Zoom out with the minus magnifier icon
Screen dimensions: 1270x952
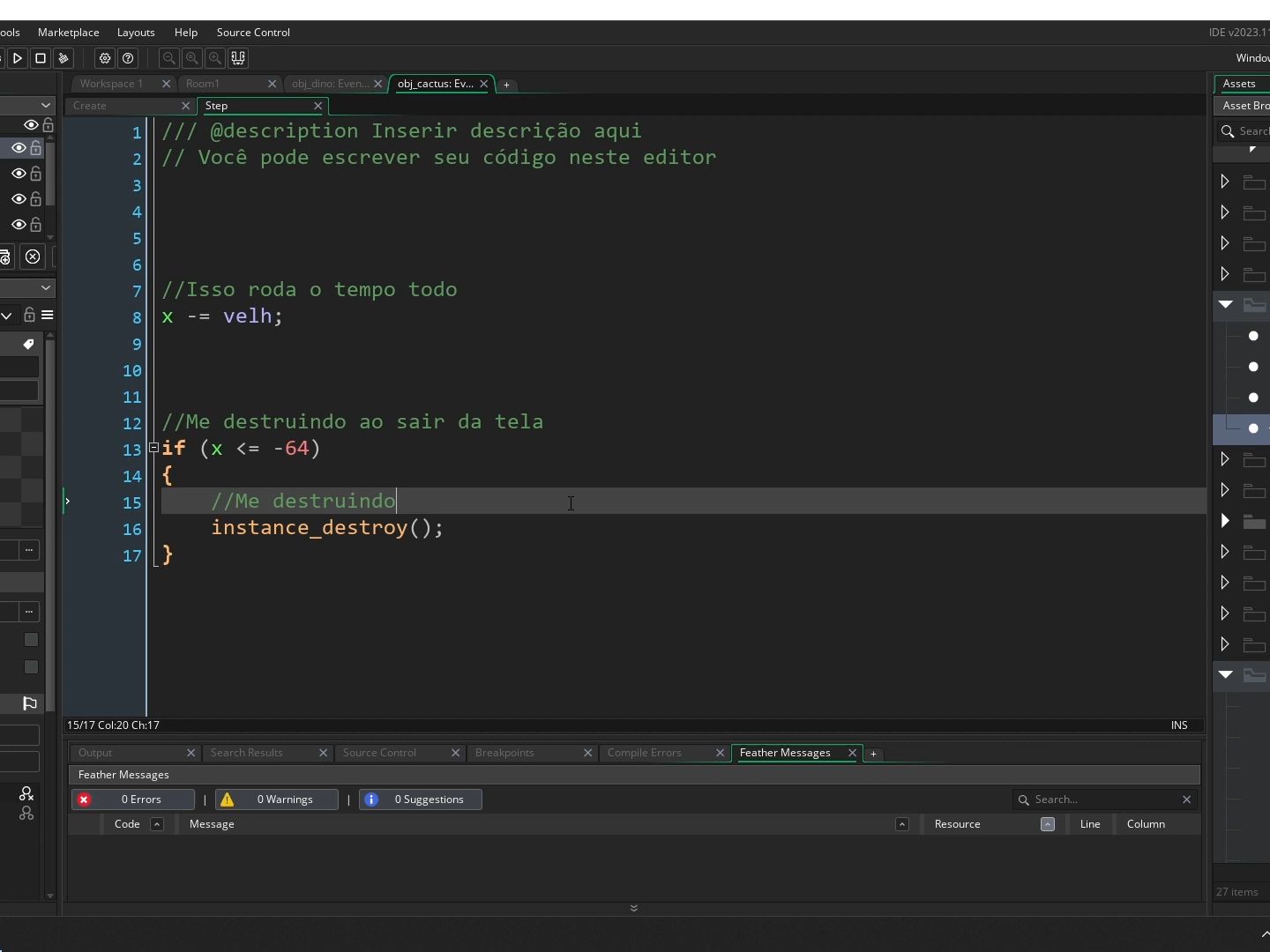click(x=168, y=58)
